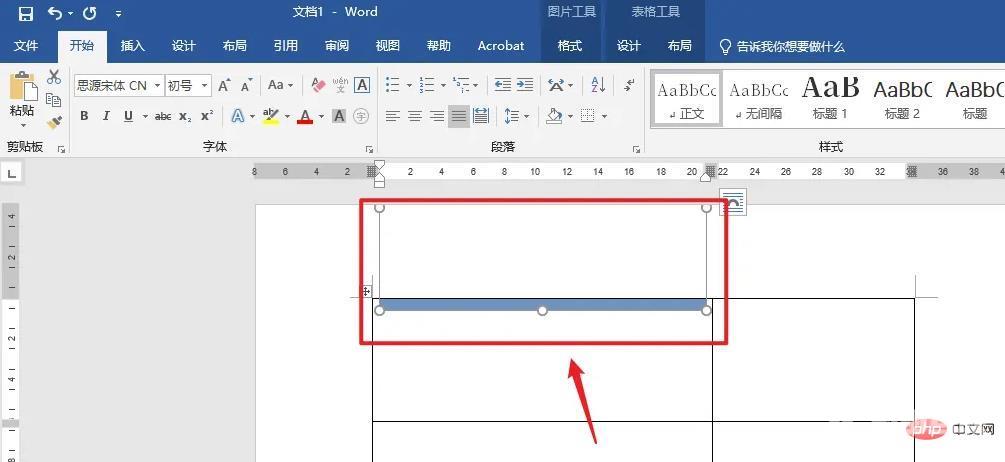Image resolution: width=1005 pixels, height=462 pixels.
Task: Toggle justify paragraph alignment
Action: point(458,117)
